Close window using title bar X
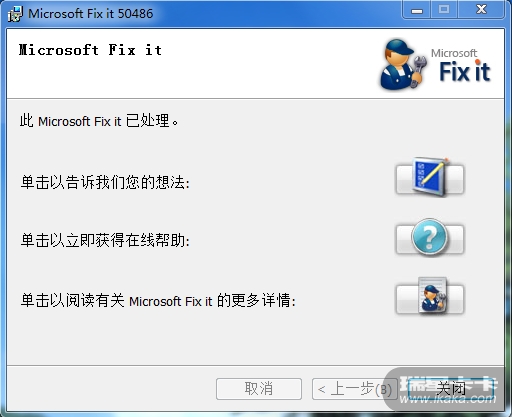The height and width of the screenshot is (417, 512). click(481, 10)
